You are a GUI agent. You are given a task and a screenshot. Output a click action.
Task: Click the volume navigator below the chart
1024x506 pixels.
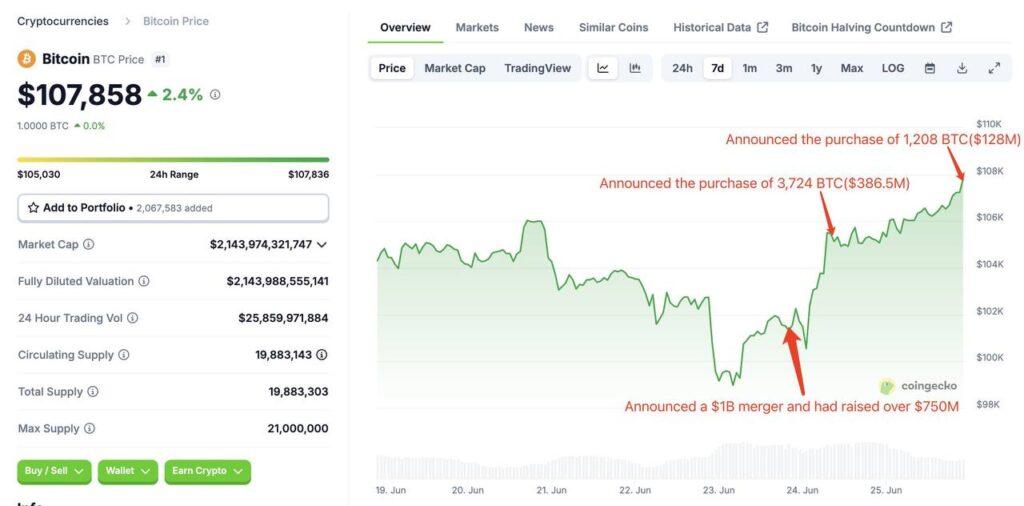(670, 467)
